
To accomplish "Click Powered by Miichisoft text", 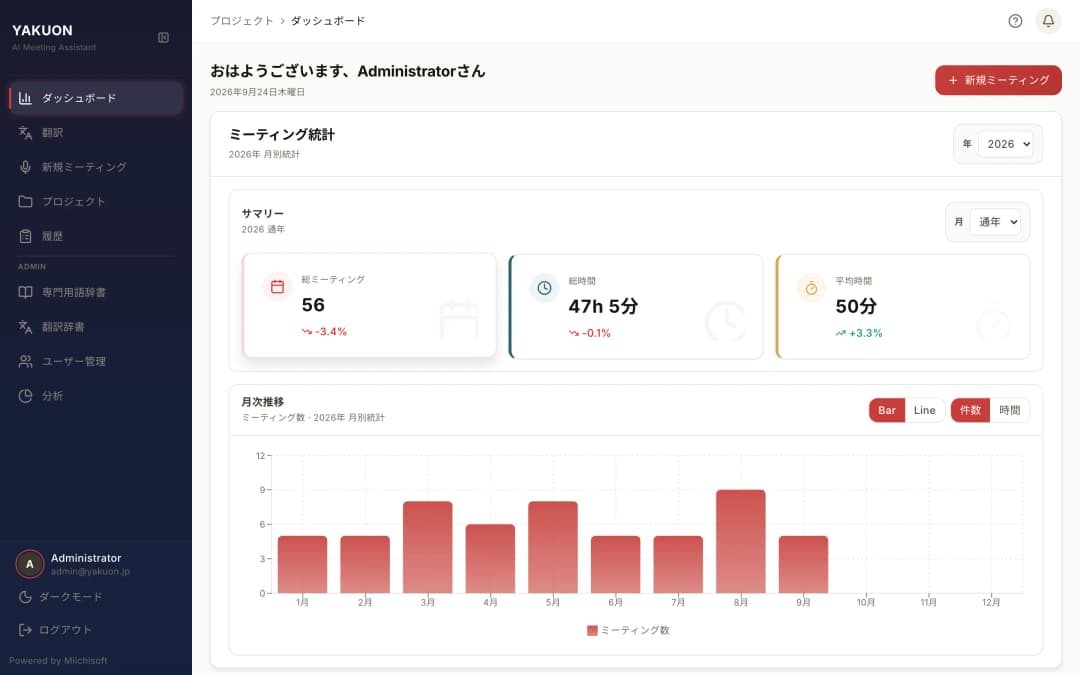I will point(58,661).
